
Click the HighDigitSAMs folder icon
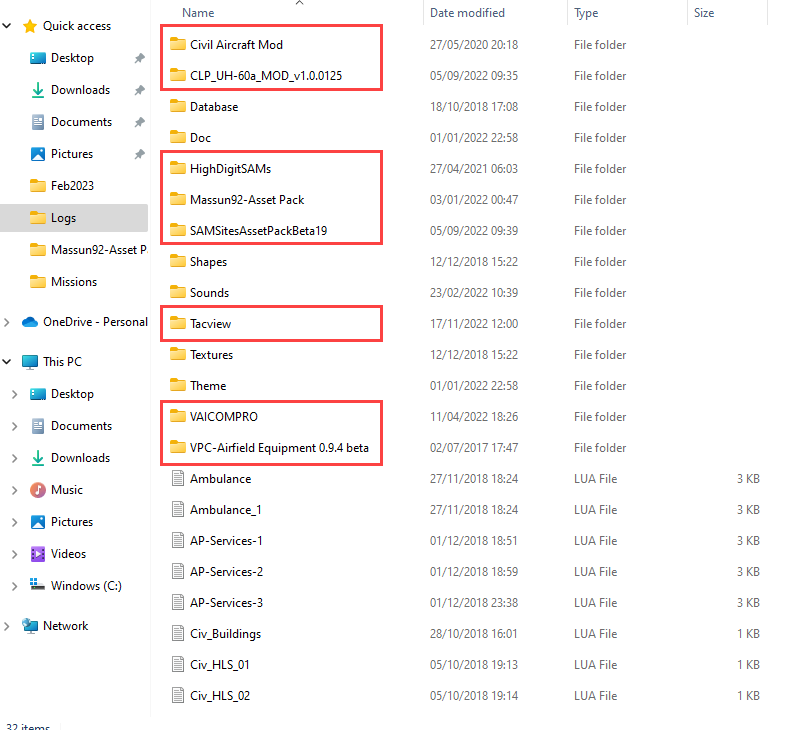178,168
